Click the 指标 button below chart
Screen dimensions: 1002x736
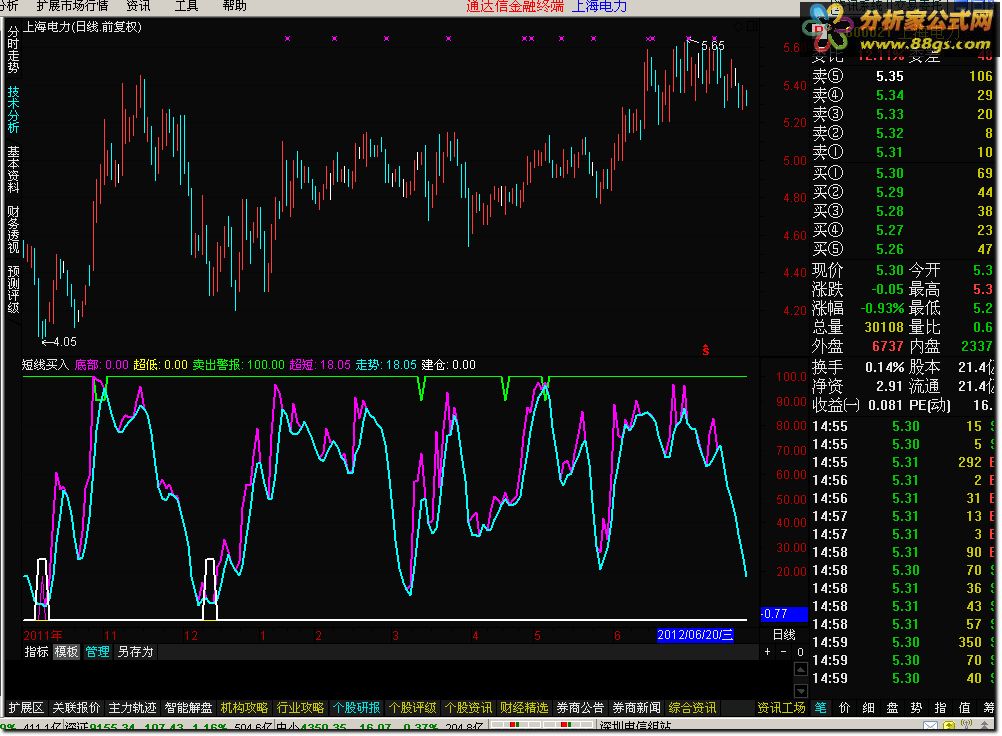[36, 652]
